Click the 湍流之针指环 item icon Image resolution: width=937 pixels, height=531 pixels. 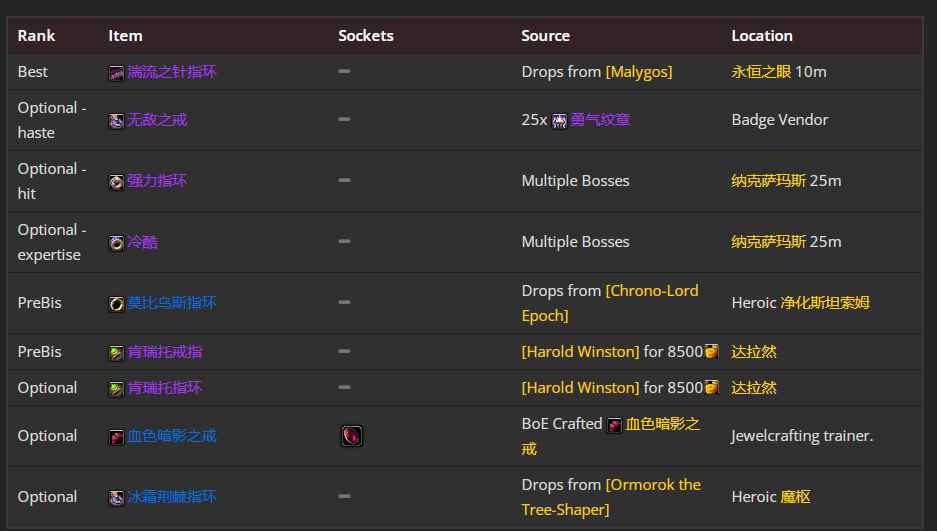coord(117,72)
